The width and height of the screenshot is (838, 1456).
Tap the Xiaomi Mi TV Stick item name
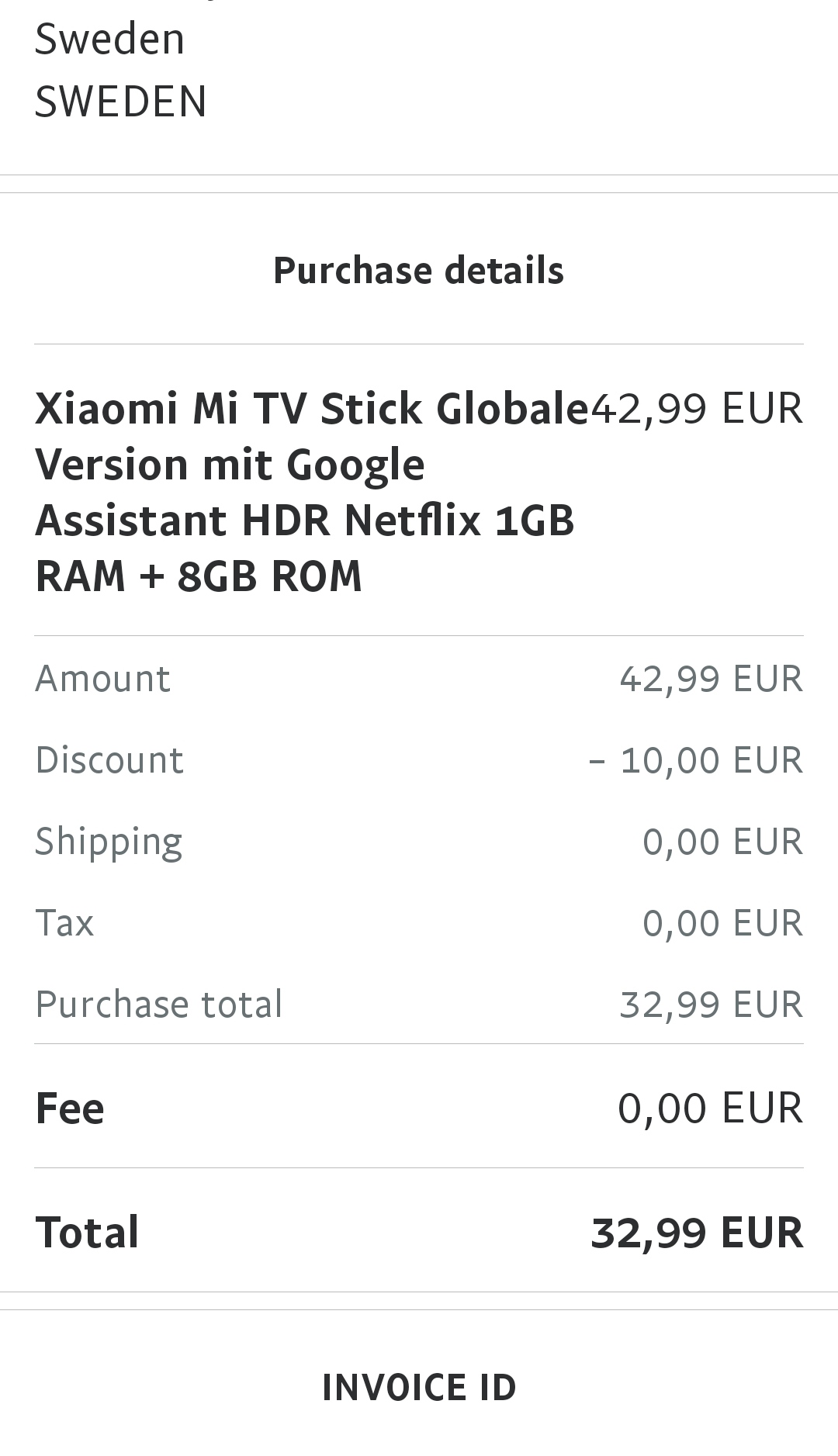pyautogui.click(x=312, y=492)
